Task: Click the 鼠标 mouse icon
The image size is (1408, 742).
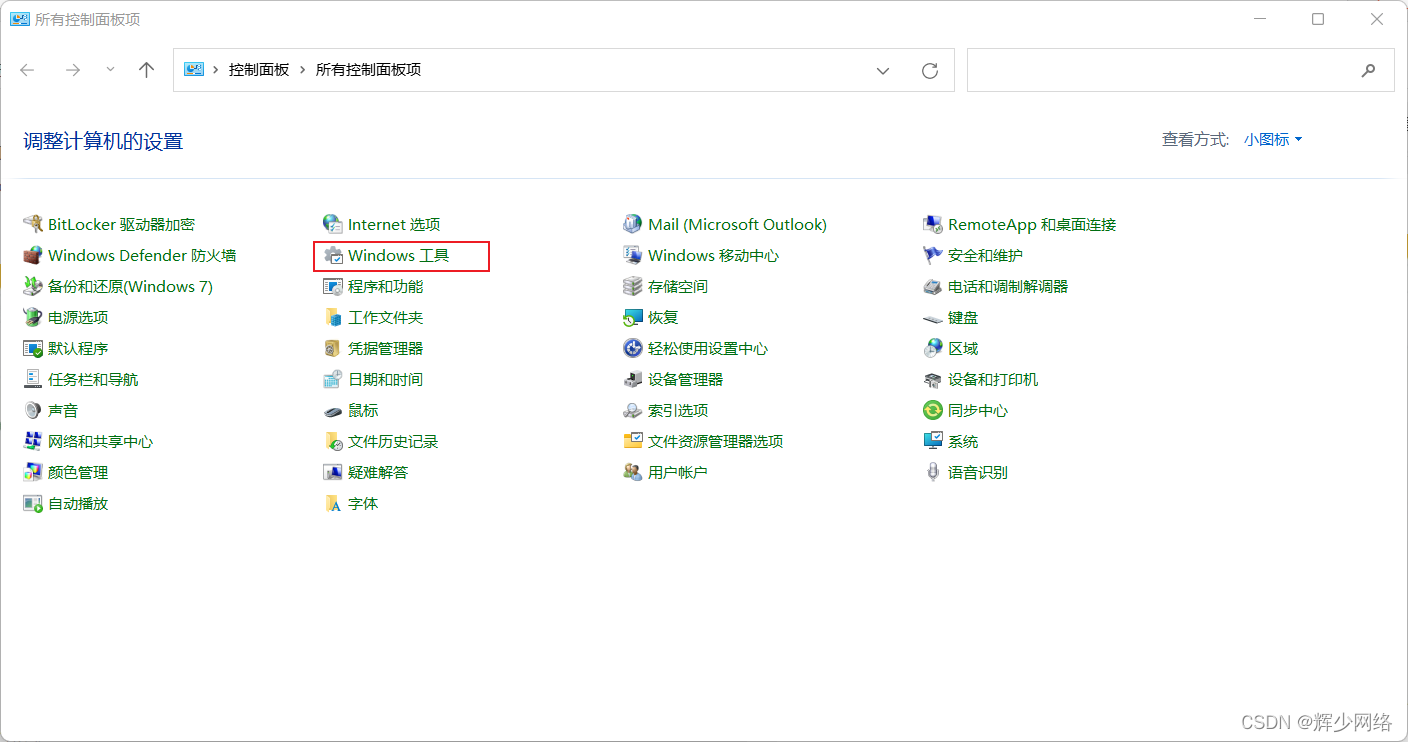Action: click(333, 410)
